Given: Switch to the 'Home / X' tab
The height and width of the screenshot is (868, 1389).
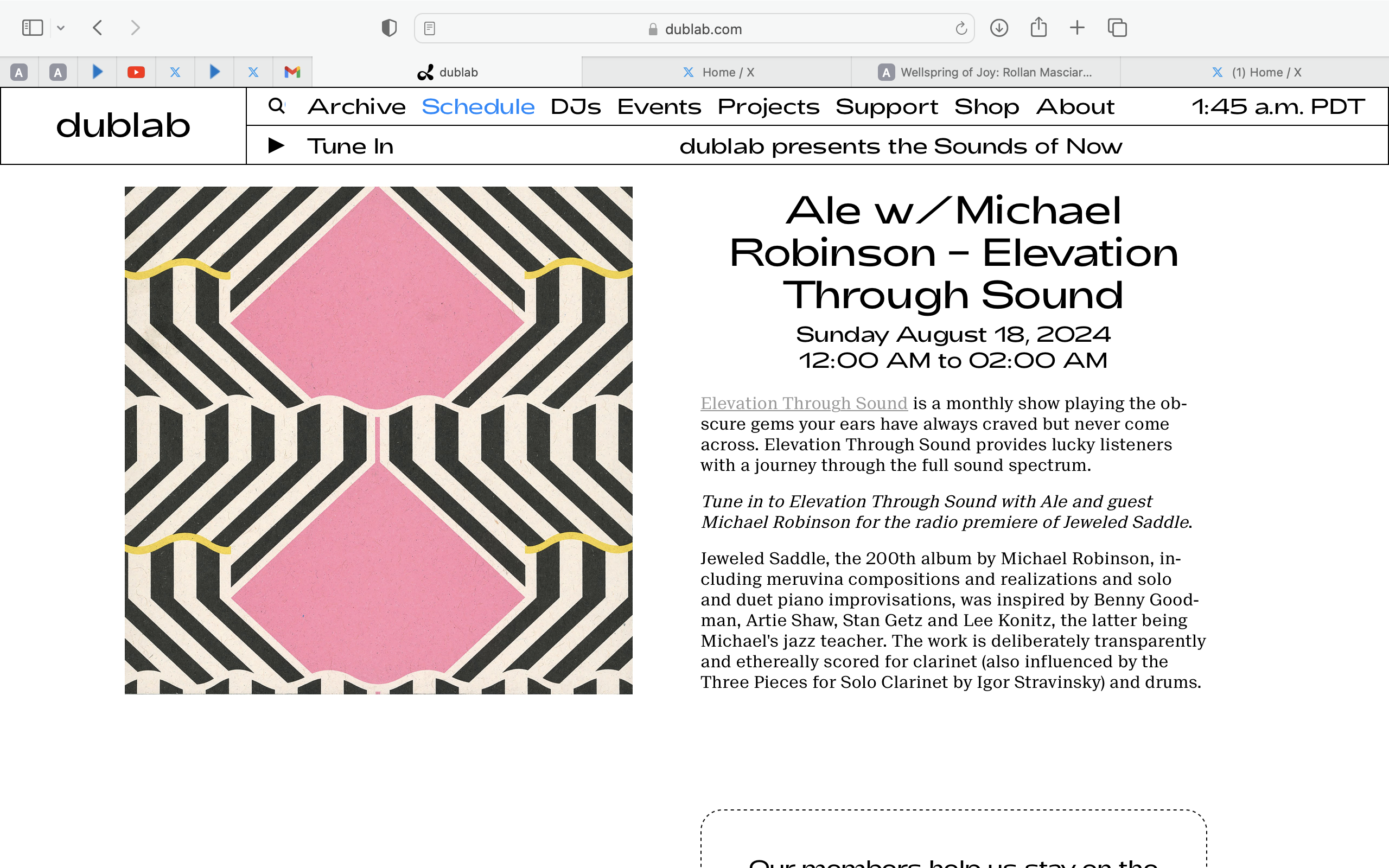Looking at the screenshot, I should 717,72.
